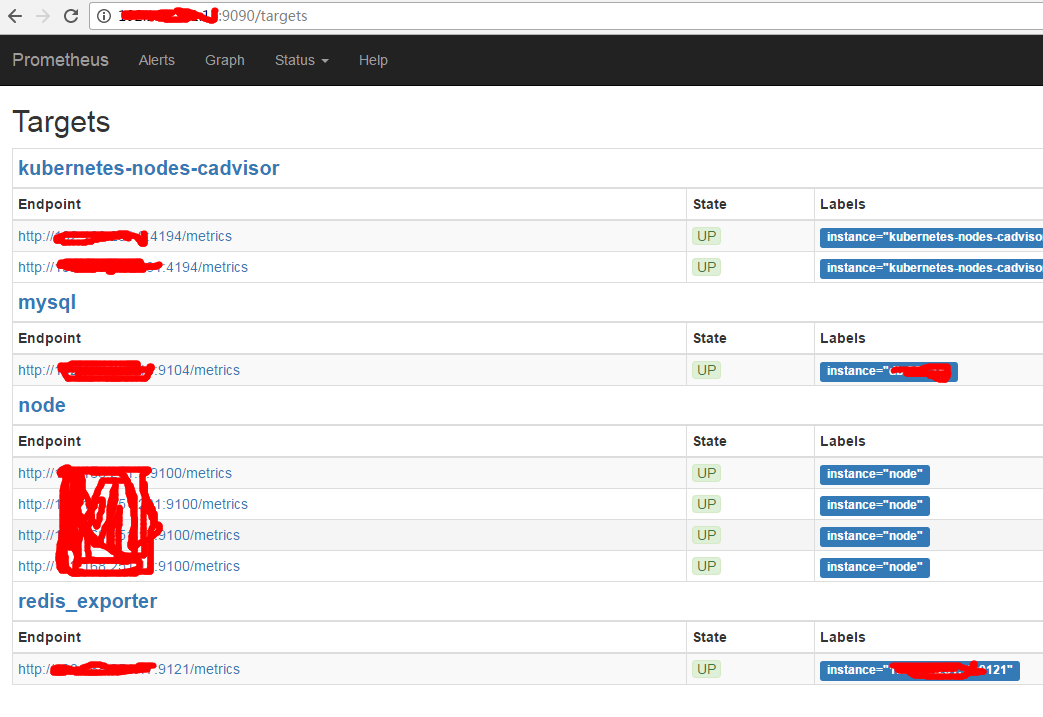
Task: Expand the Status dropdown menu
Action: coord(301,60)
